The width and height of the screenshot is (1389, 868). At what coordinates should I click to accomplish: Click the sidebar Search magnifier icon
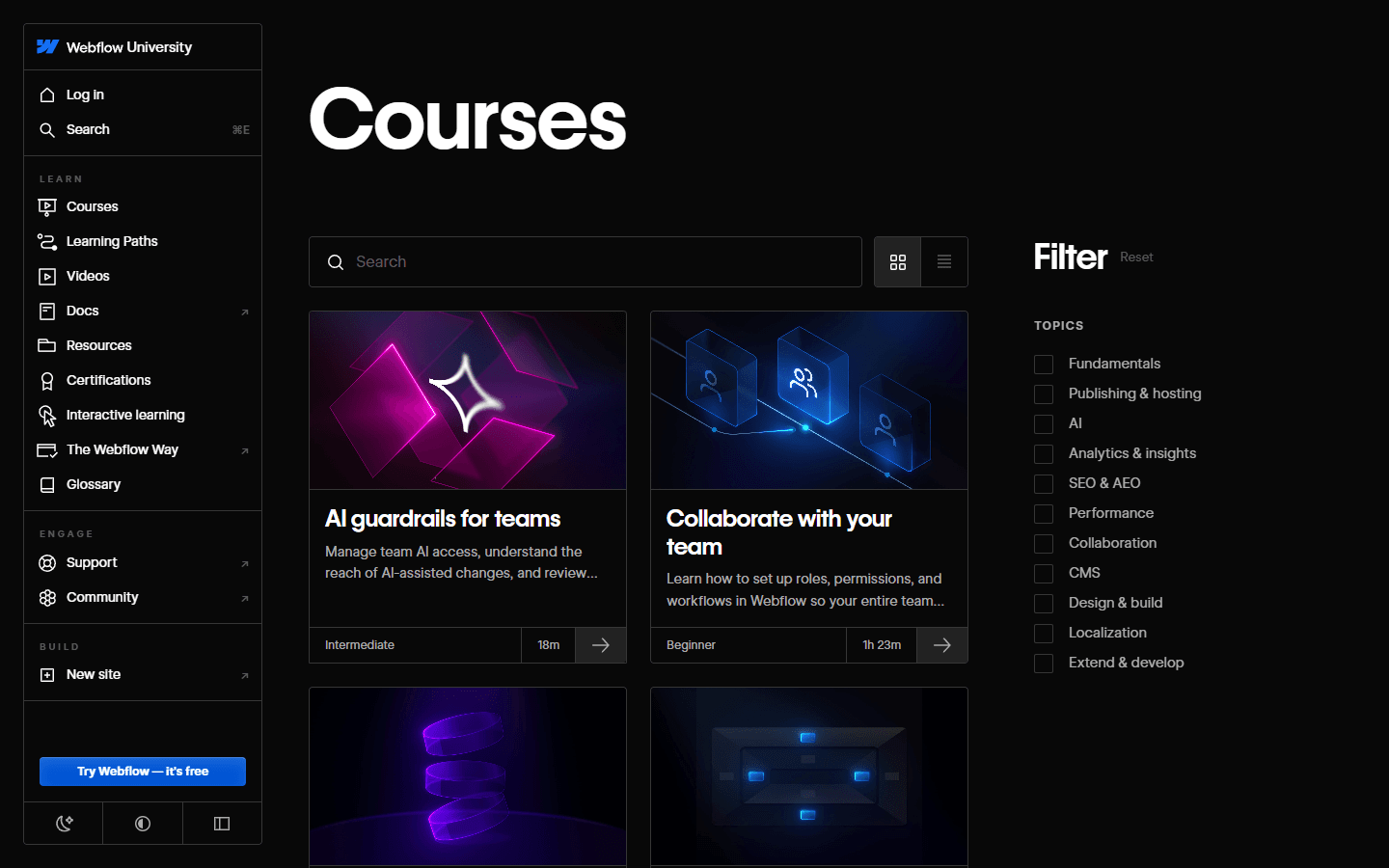(x=47, y=129)
